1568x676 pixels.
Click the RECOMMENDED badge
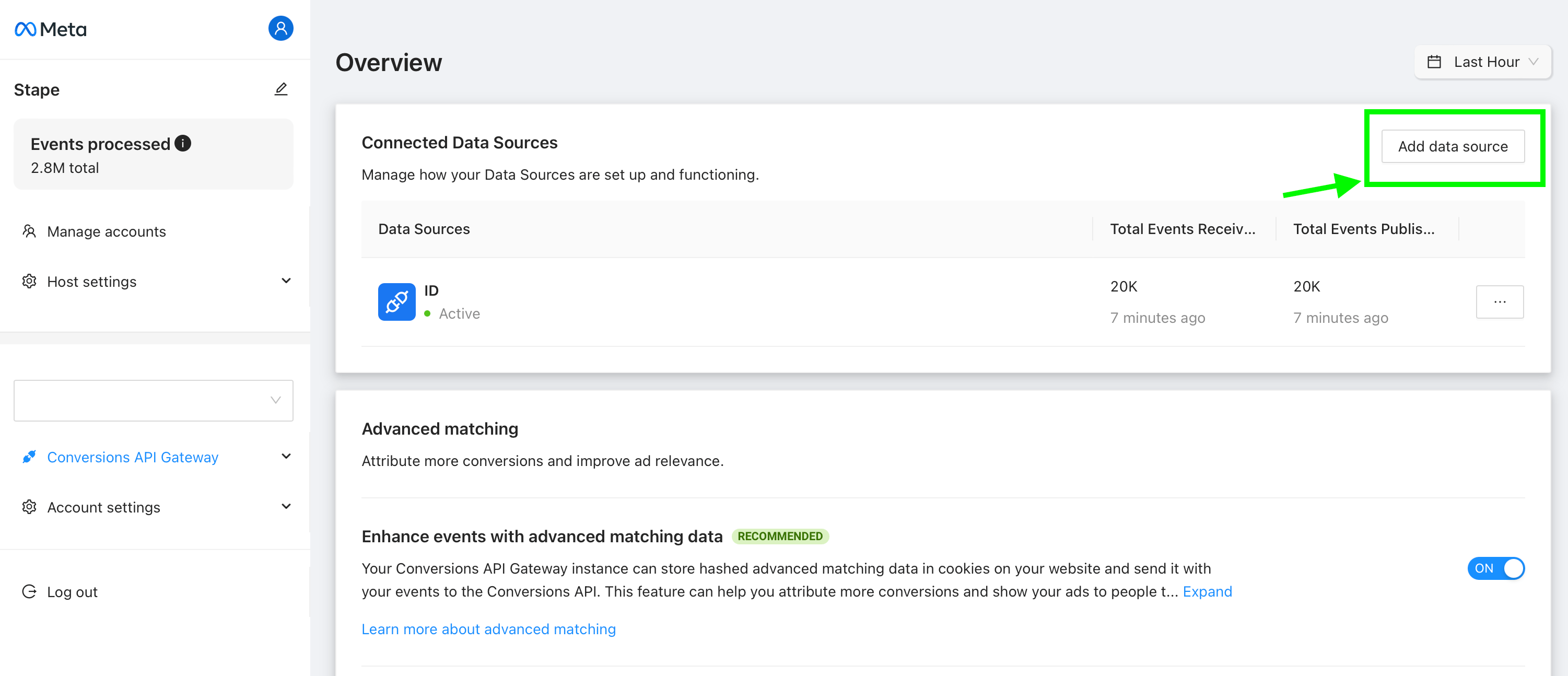pyautogui.click(x=780, y=537)
